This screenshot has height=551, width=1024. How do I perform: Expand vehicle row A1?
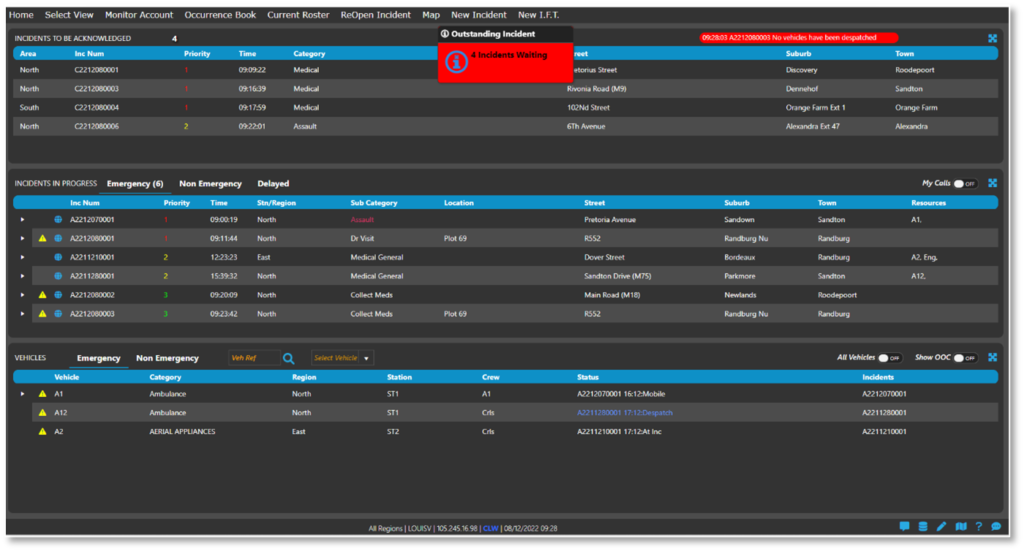(x=22, y=394)
